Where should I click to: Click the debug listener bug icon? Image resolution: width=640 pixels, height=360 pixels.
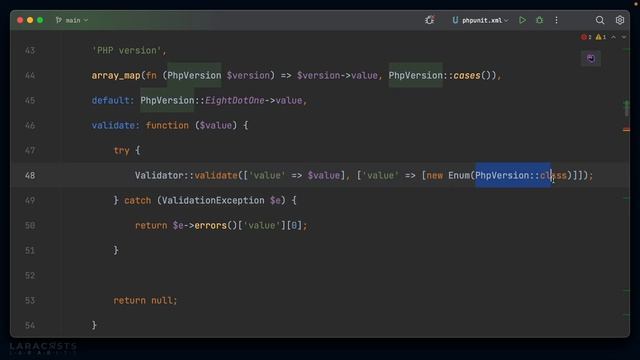429,20
